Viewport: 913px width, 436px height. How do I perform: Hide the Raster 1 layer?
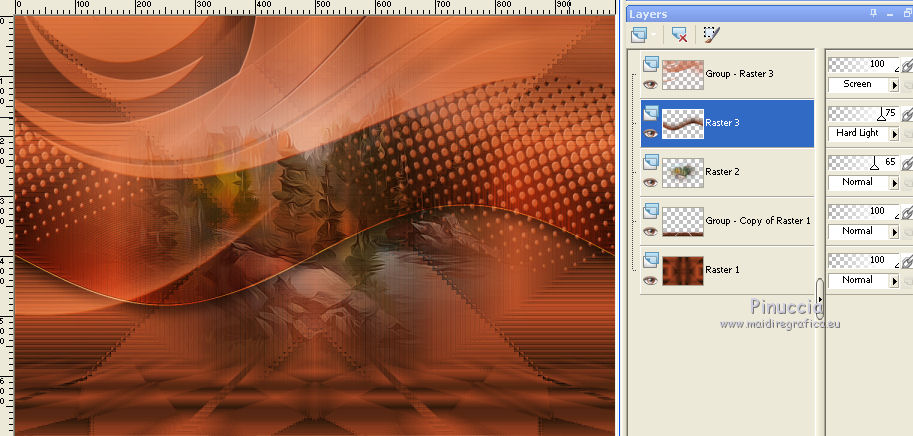[x=650, y=280]
